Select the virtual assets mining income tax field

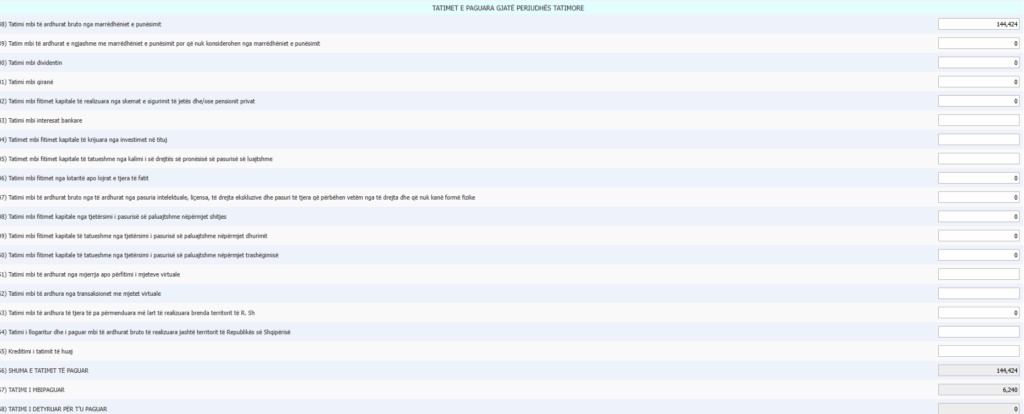click(x=978, y=274)
